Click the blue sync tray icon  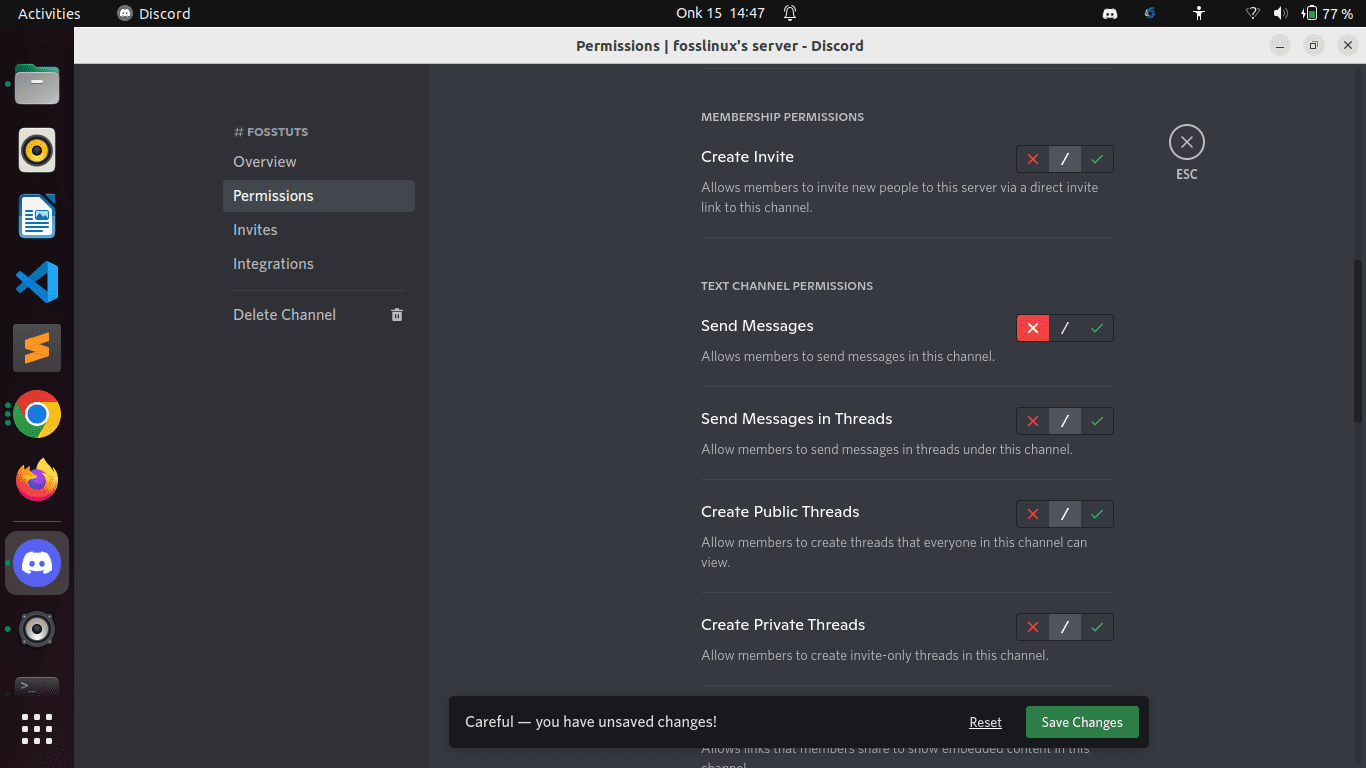tap(1150, 13)
